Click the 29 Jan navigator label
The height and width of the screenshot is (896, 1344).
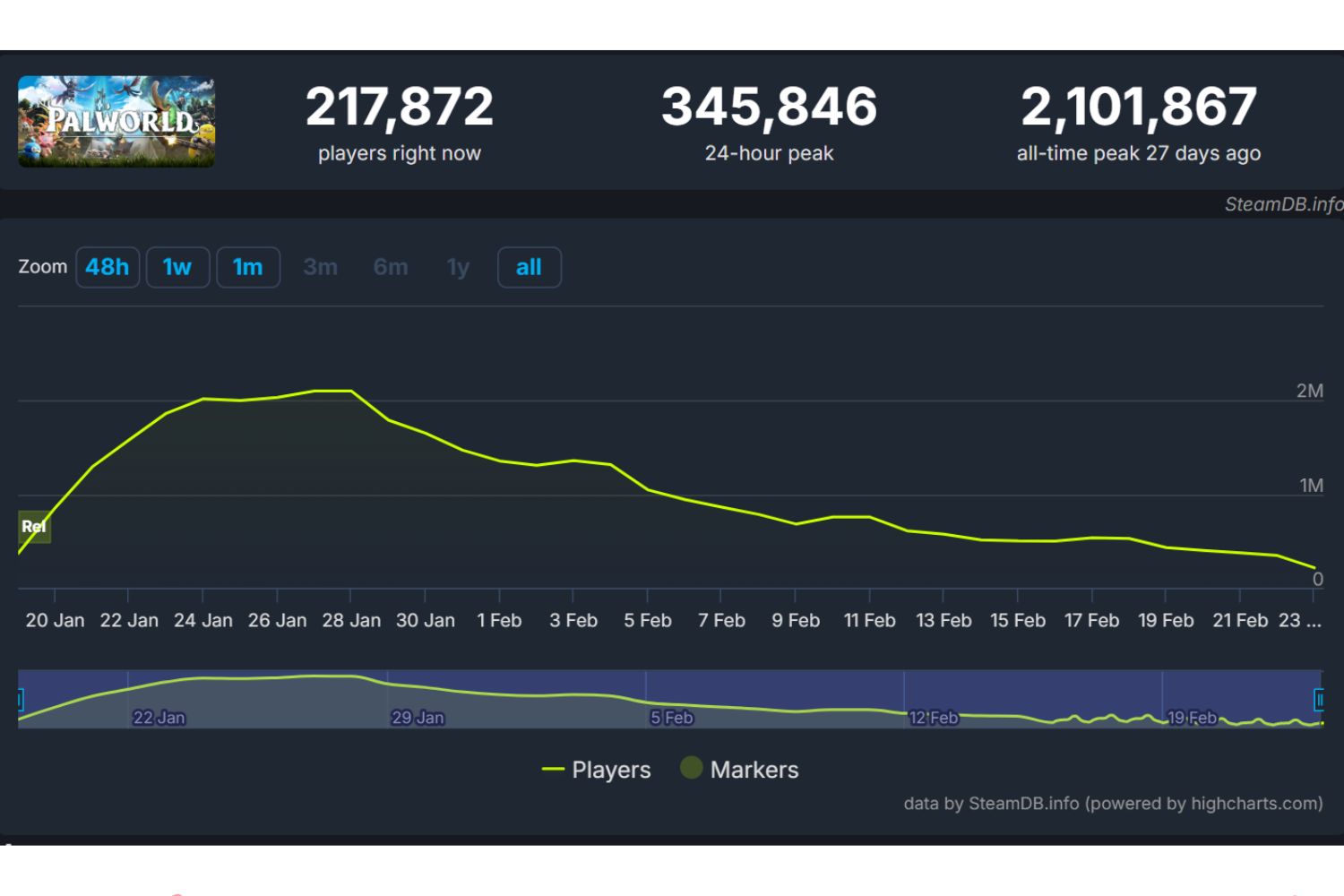click(x=418, y=718)
